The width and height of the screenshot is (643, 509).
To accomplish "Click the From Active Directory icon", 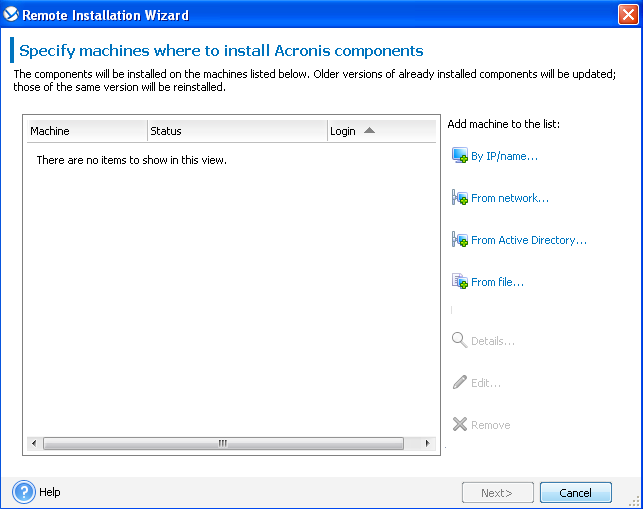I will 460,240.
